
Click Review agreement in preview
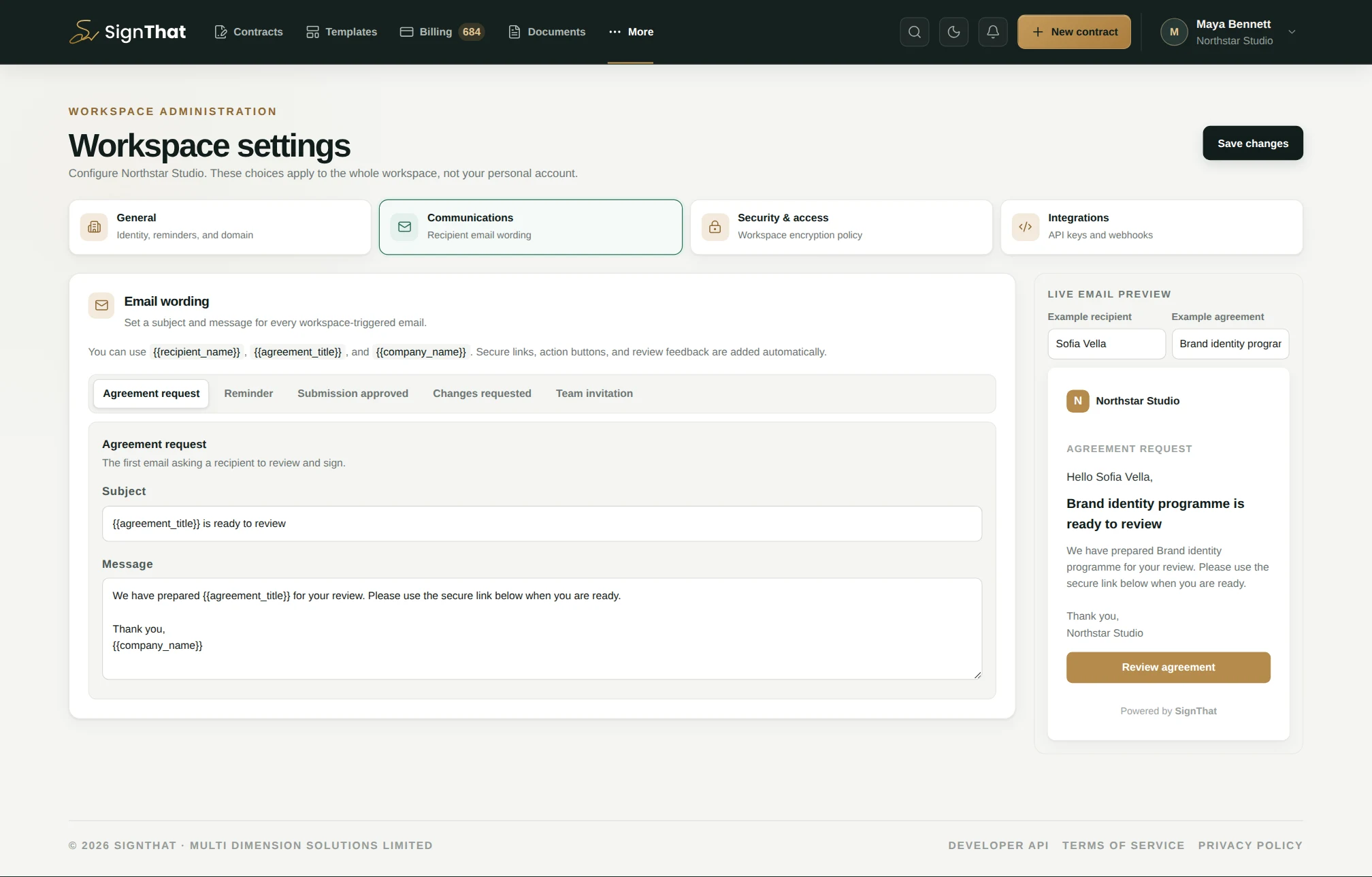pos(1169,667)
